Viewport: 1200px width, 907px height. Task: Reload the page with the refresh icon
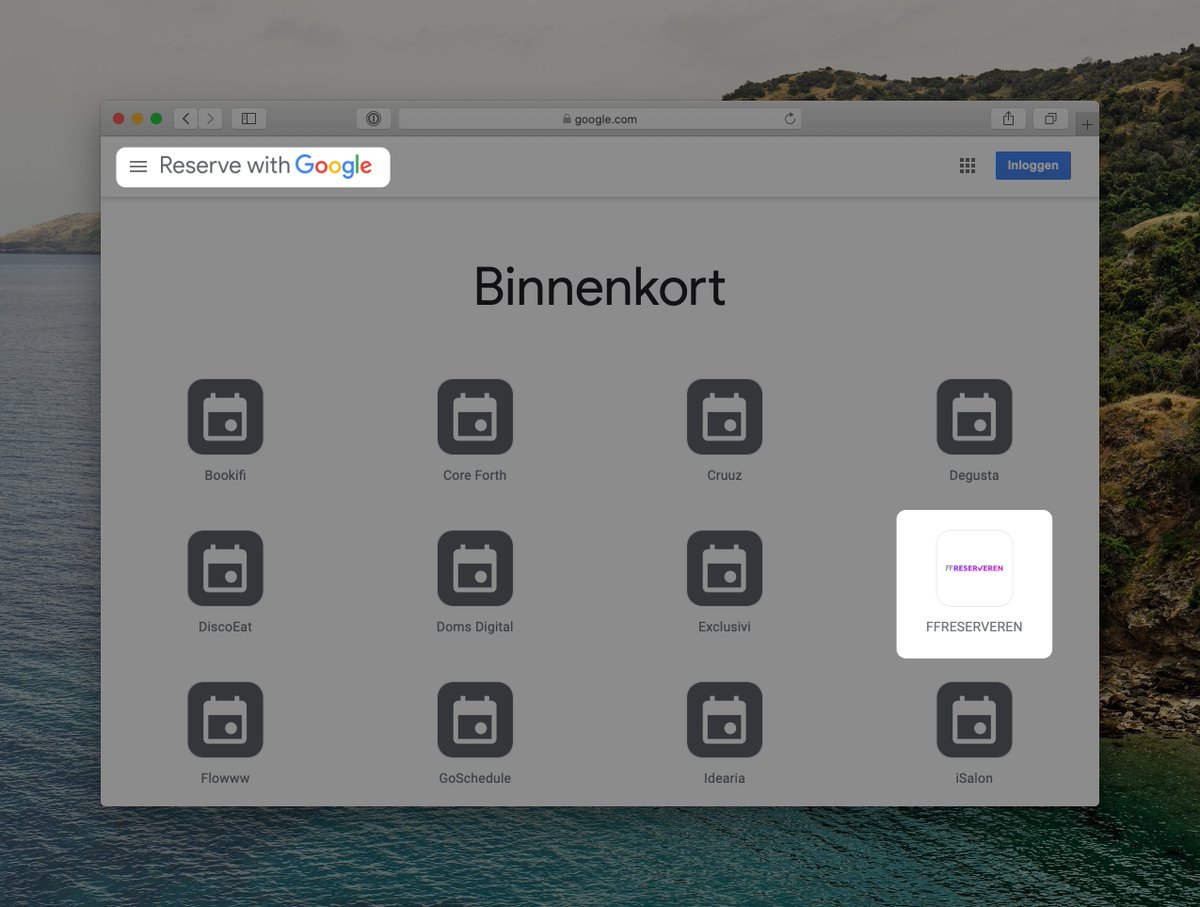(x=790, y=119)
